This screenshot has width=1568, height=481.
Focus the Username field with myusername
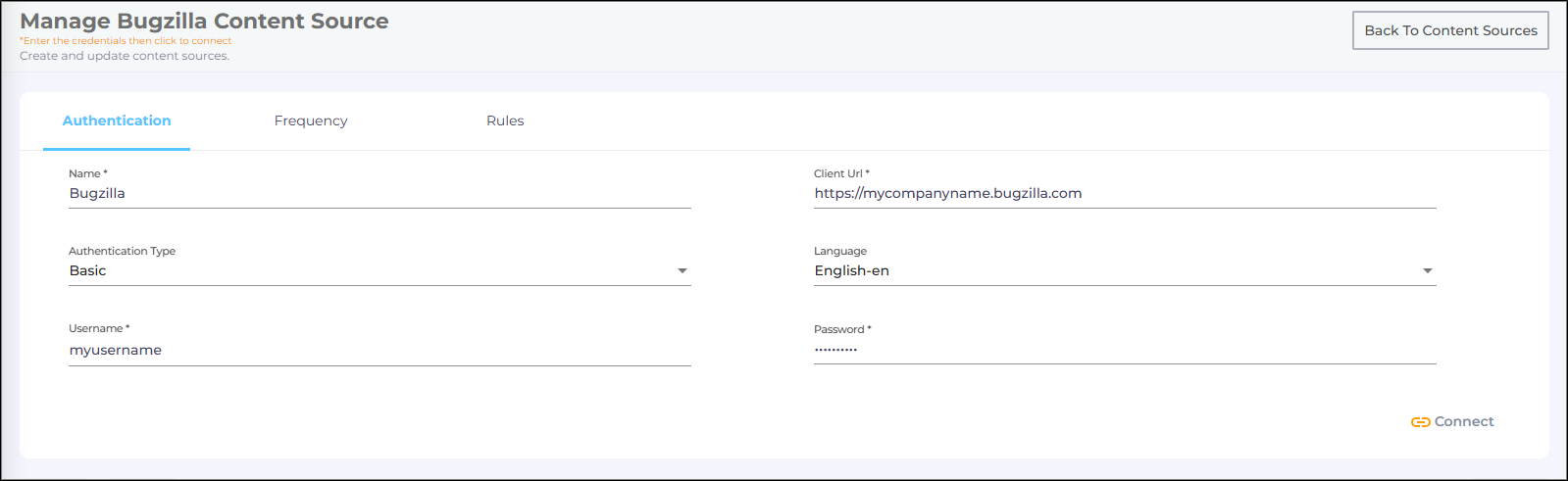[x=379, y=351]
